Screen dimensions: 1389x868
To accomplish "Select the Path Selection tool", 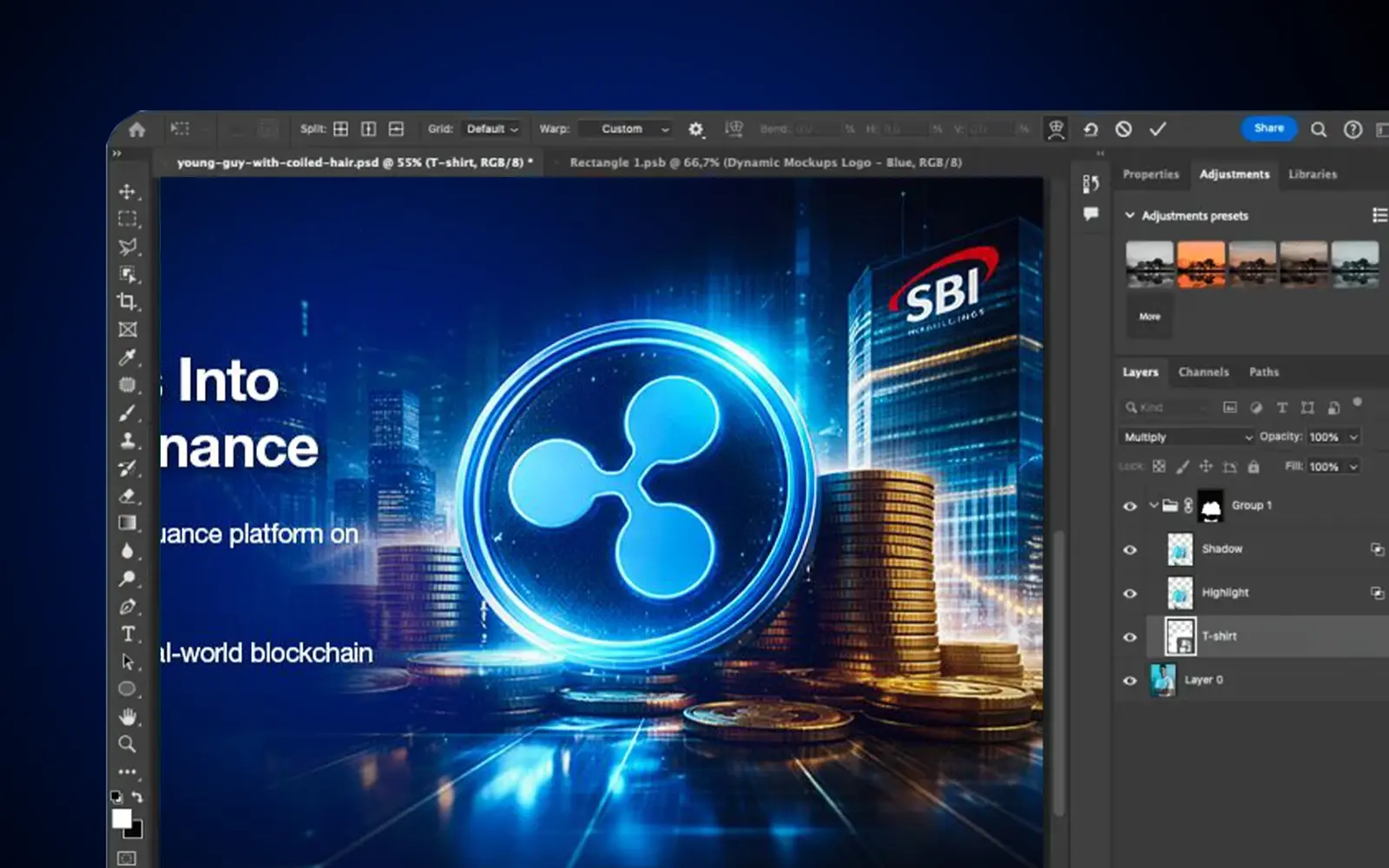I will [128, 661].
